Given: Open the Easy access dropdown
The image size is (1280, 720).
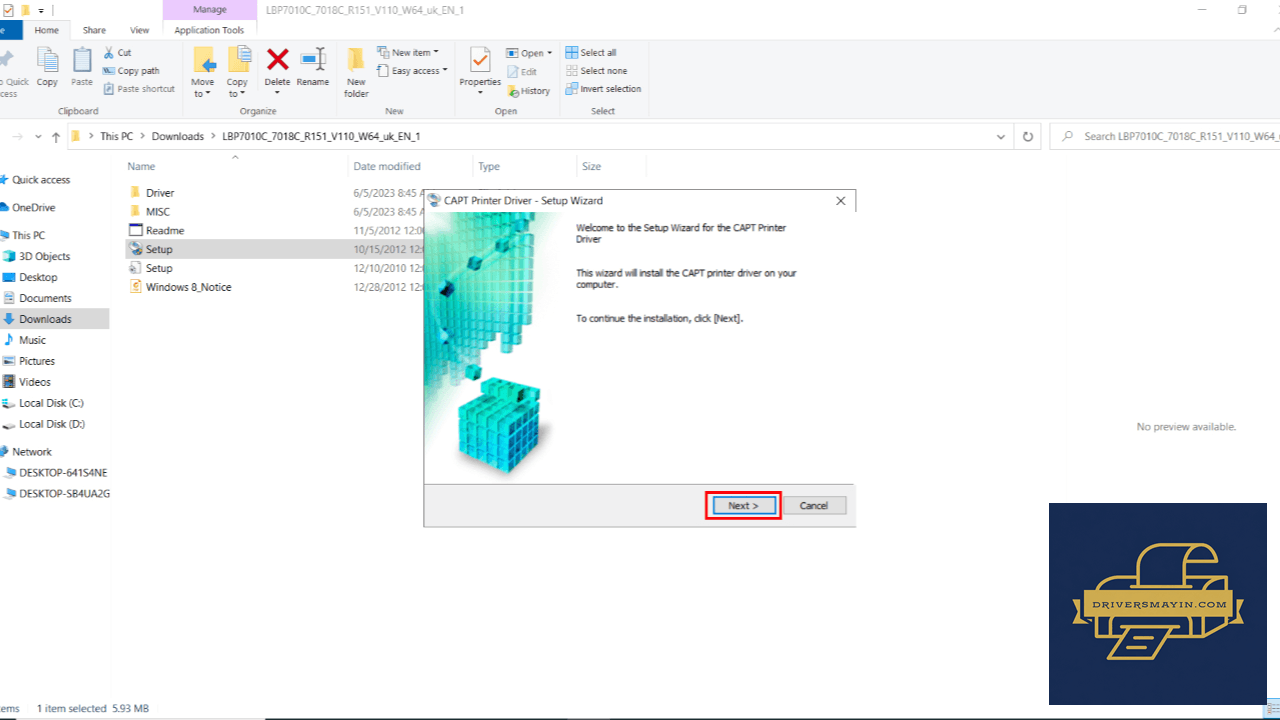Looking at the screenshot, I should pyautogui.click(x=412, y=71).
